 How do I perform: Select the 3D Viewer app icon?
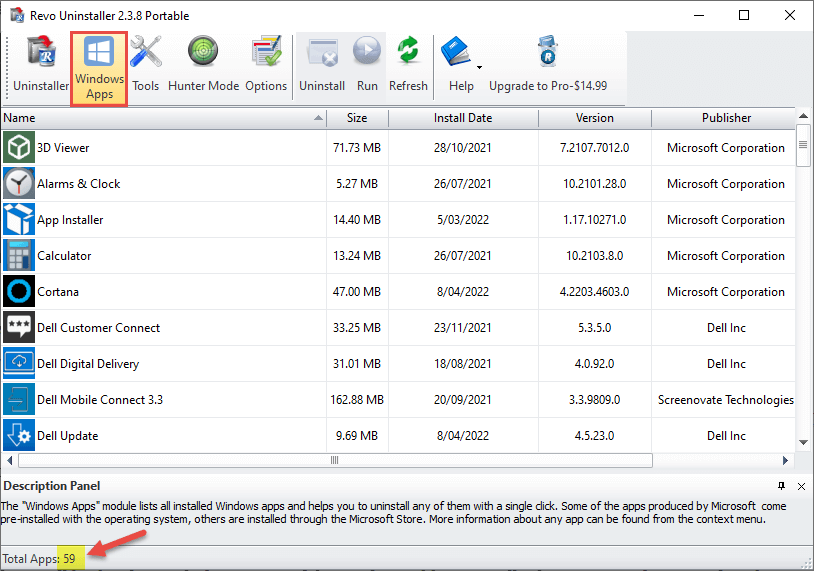pos(19,147)
